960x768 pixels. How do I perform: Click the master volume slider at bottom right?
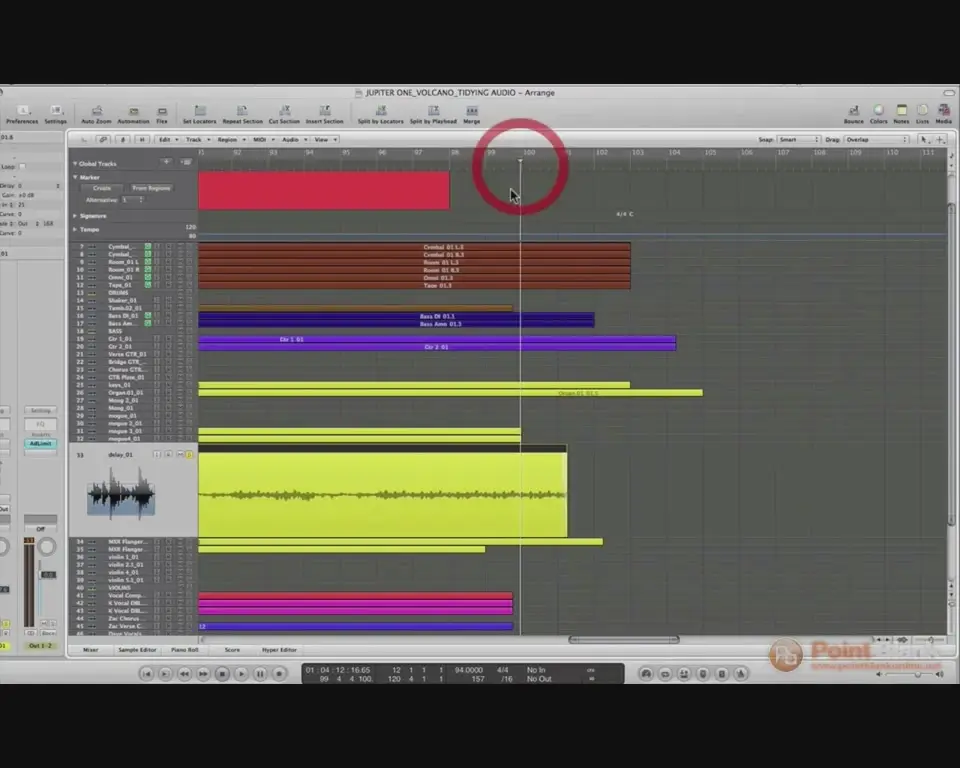pos(910,674)
